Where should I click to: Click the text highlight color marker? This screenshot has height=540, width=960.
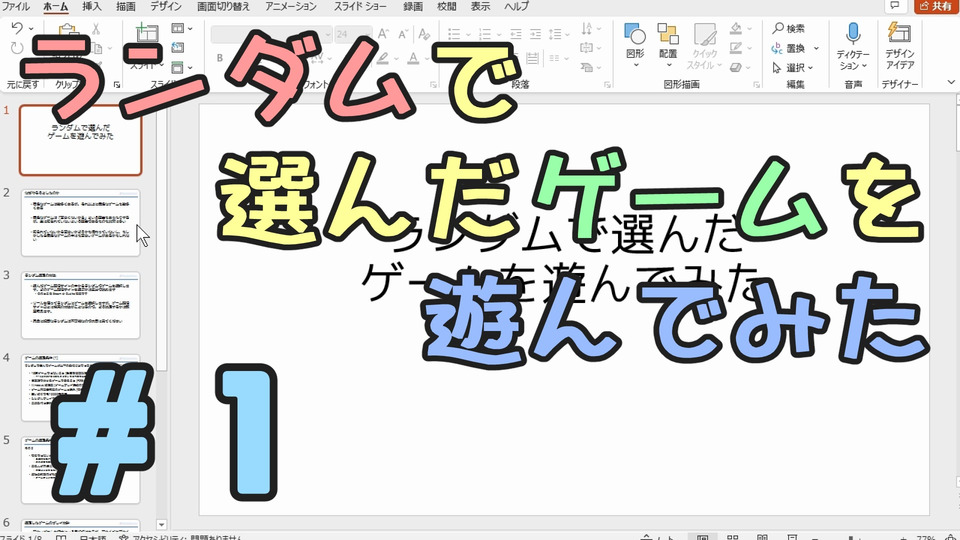tap(383, 58)
